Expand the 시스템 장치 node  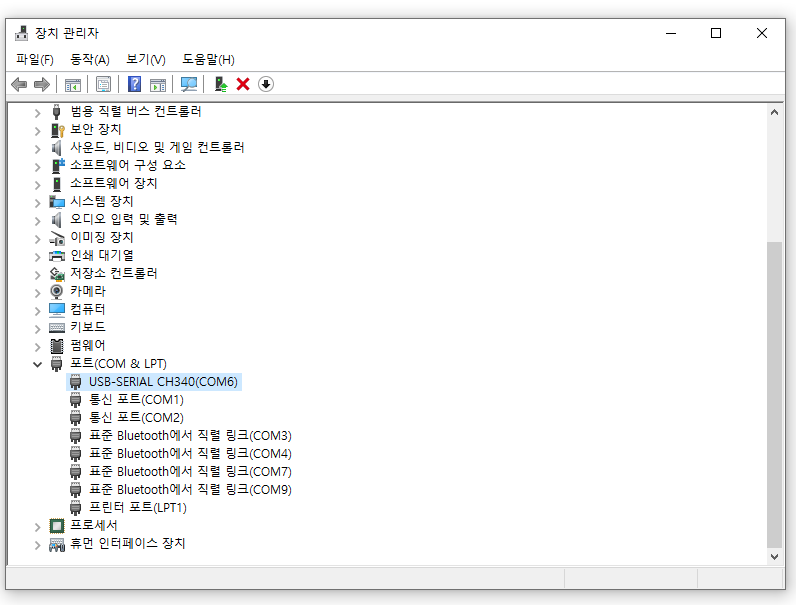(x=37, y=202)
